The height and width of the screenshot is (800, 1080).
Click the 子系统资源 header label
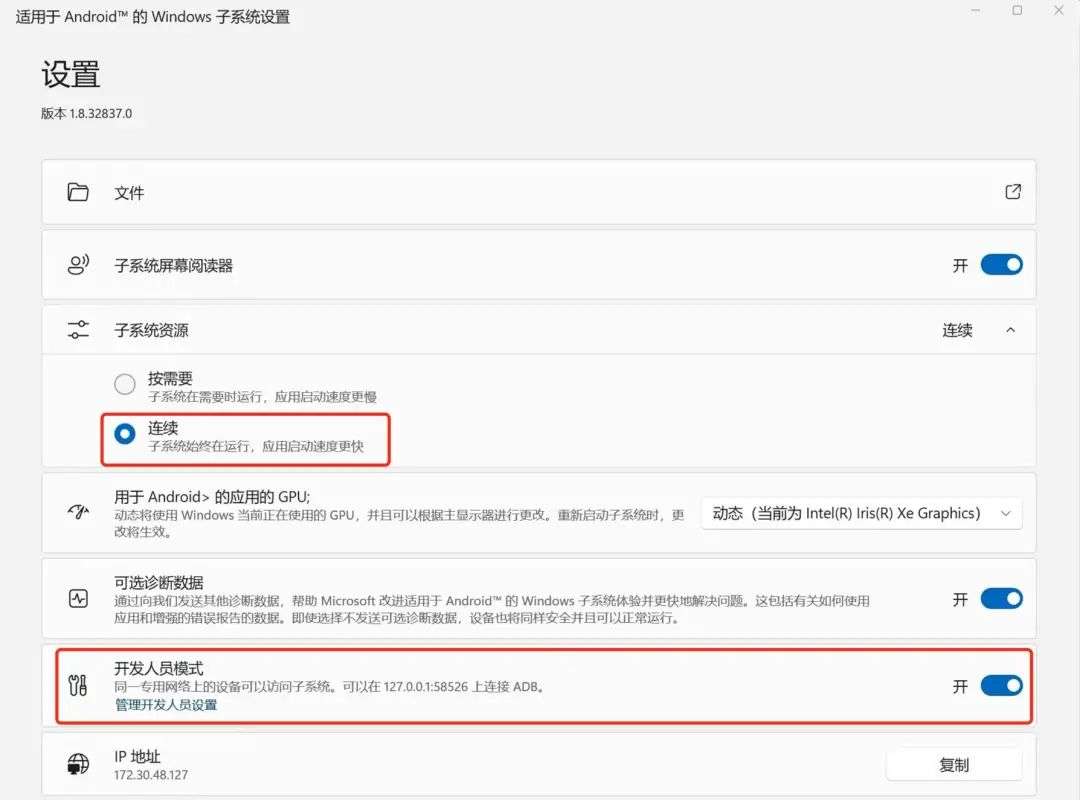152,330
